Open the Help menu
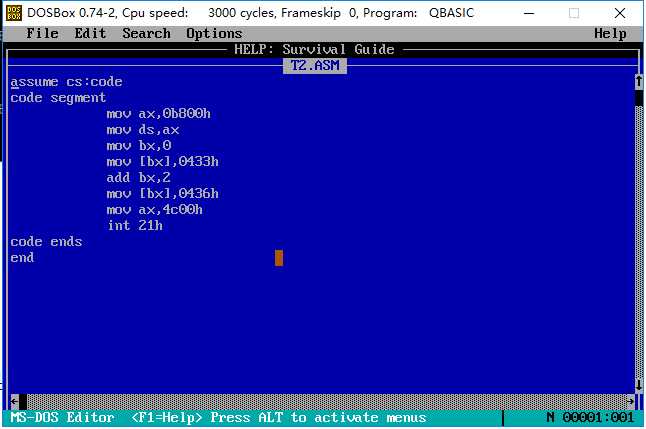The height and width of the screenshot is (429, 646). (611, 33)
